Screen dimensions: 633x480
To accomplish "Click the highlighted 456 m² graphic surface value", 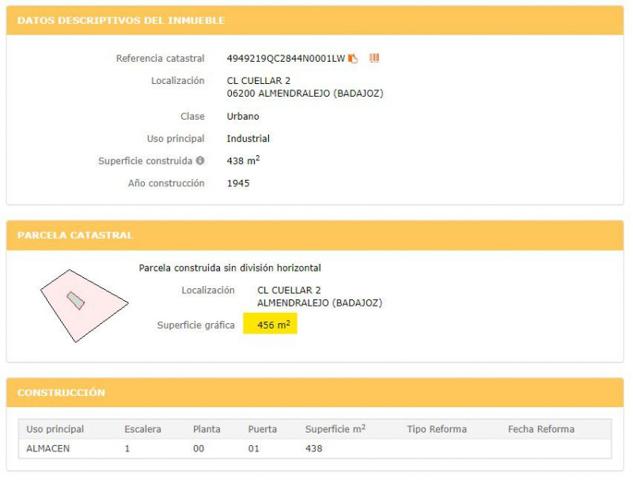I will pos(271,326).
